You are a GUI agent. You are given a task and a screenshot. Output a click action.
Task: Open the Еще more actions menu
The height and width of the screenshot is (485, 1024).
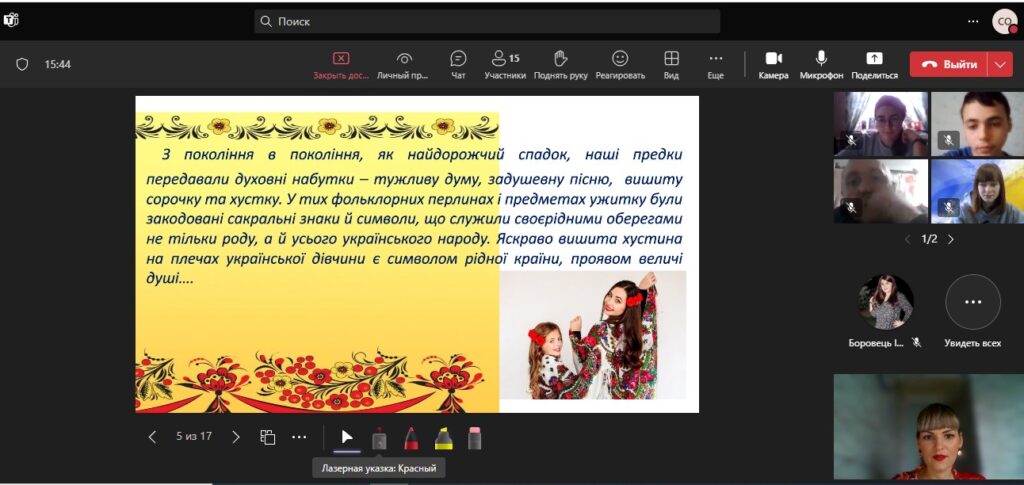715,64
